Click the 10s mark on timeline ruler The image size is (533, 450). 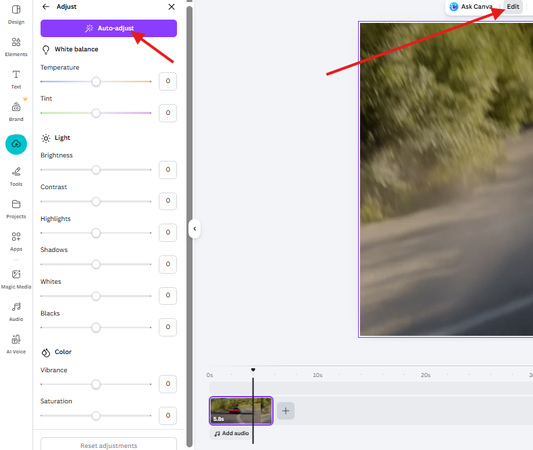317,375
